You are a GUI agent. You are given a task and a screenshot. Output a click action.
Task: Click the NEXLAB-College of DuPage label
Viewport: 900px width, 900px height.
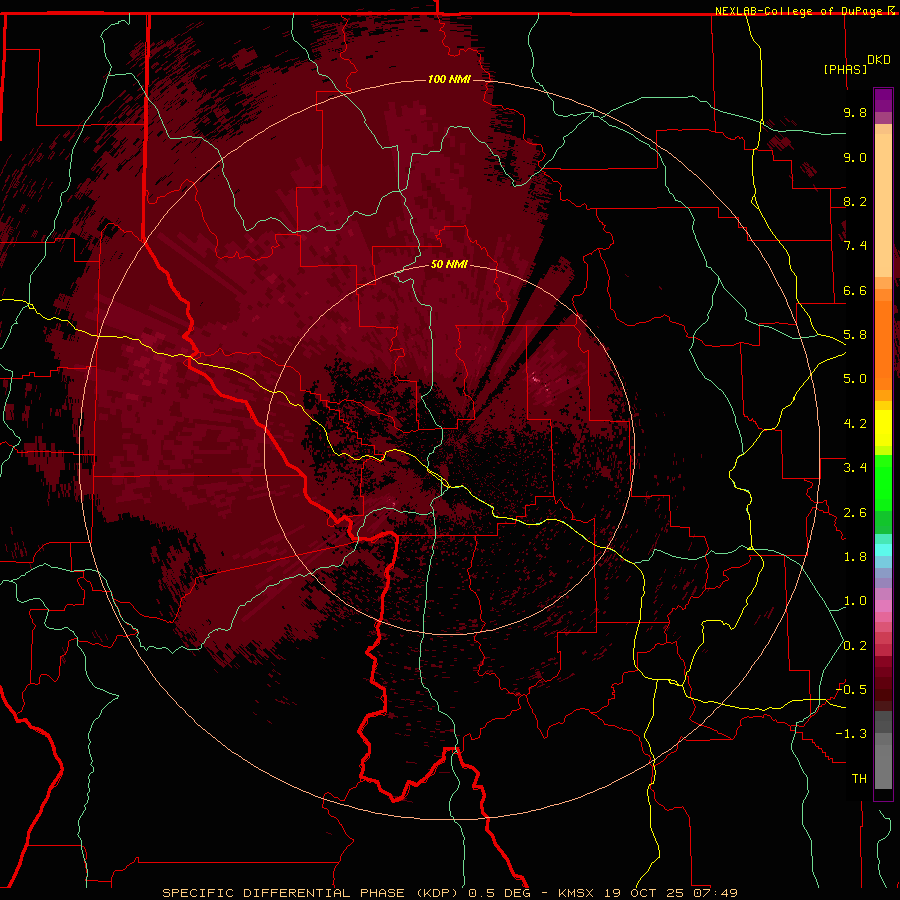pyautogui.click(x=801, y=11)
